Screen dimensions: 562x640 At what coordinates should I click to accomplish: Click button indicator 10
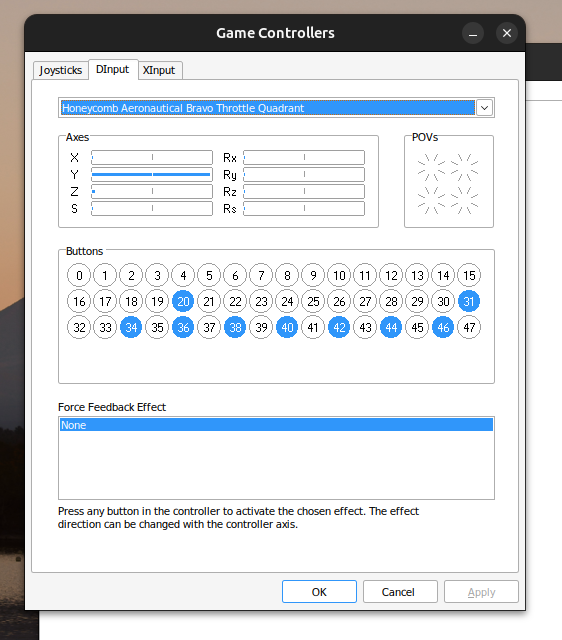(x=339, y=276)
